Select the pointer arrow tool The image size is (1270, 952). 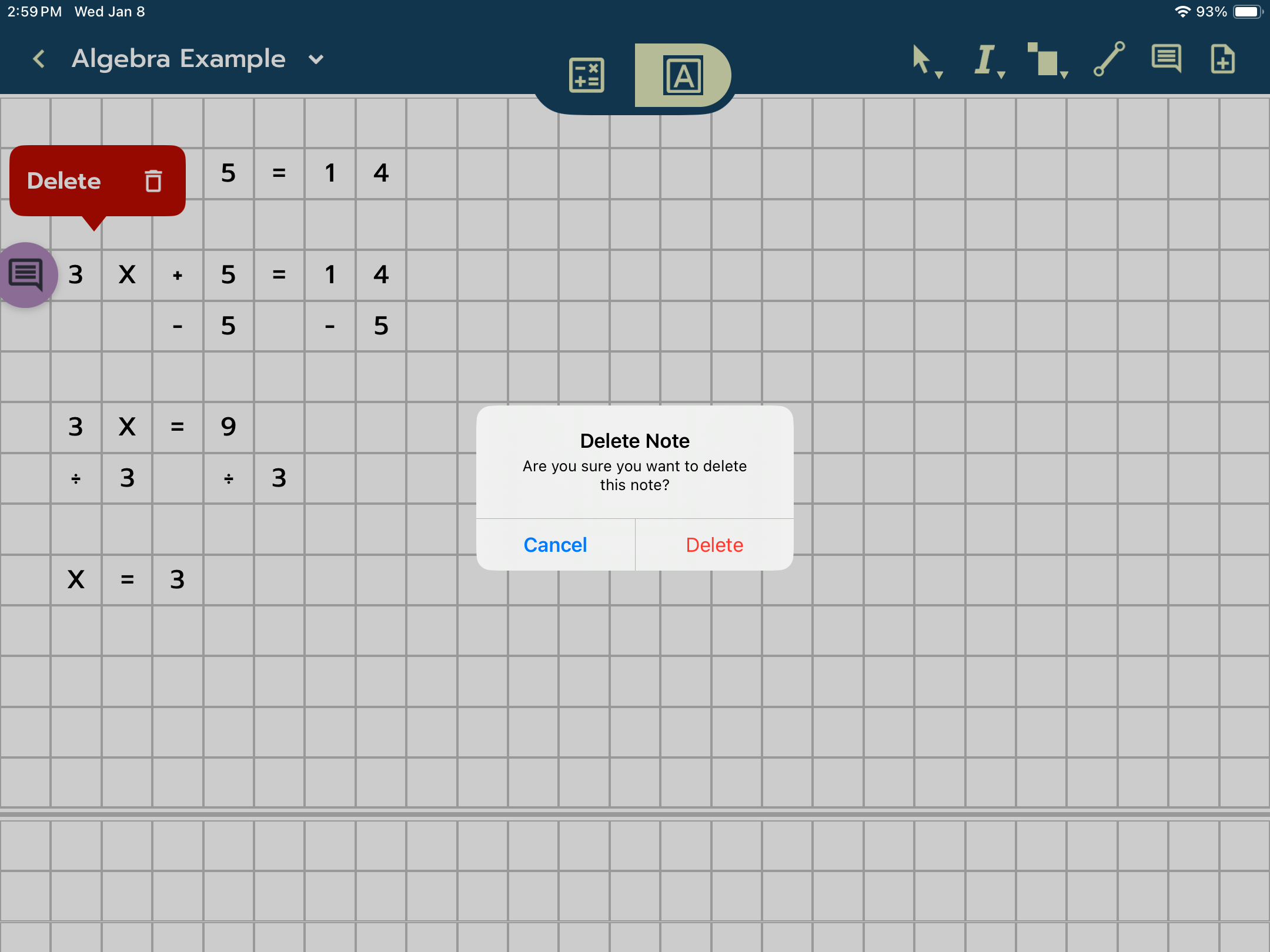921,59
